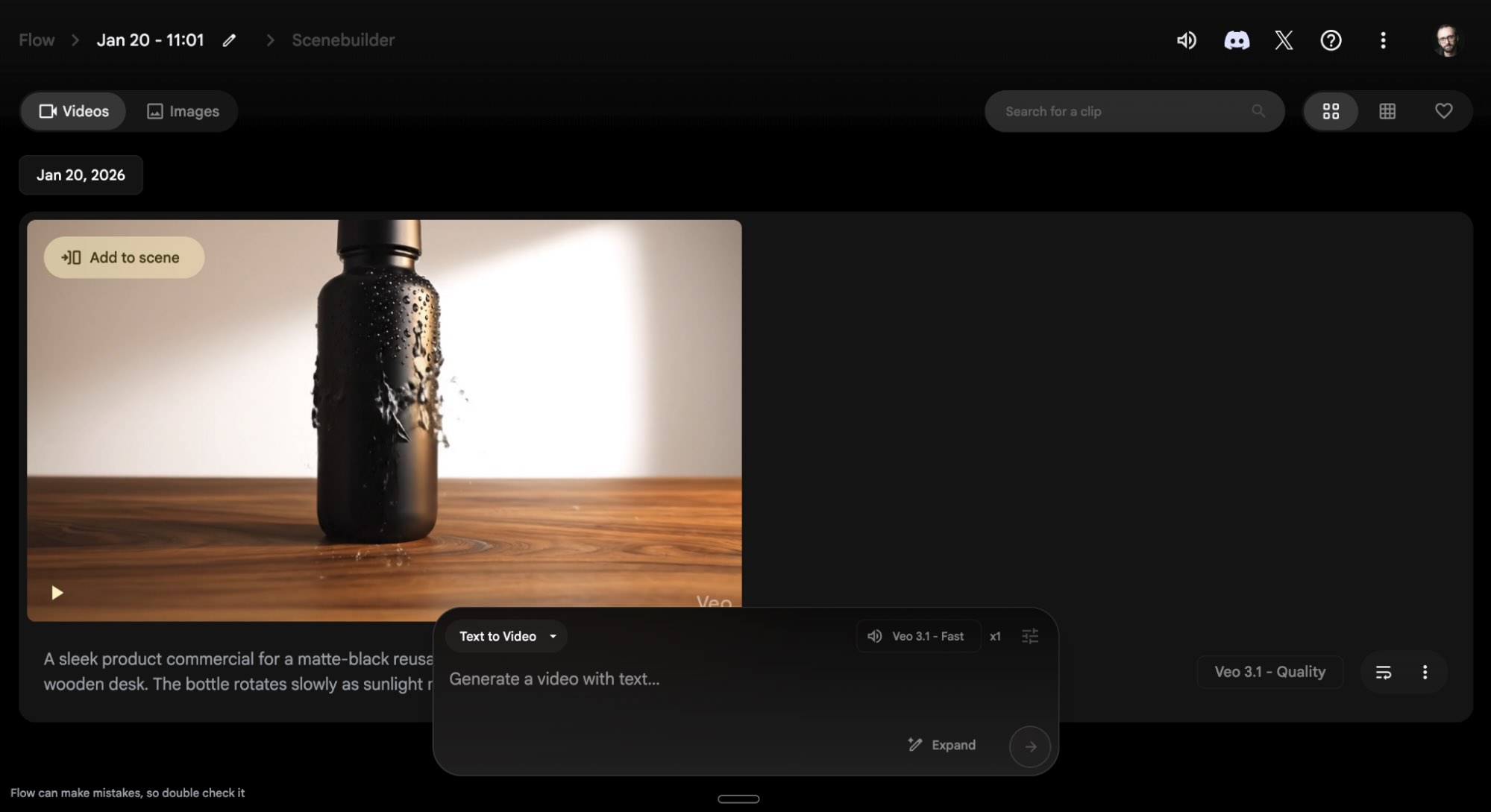Select the Videos tab
Viewport: 1491px width, 812px height.
coord(74,111)
